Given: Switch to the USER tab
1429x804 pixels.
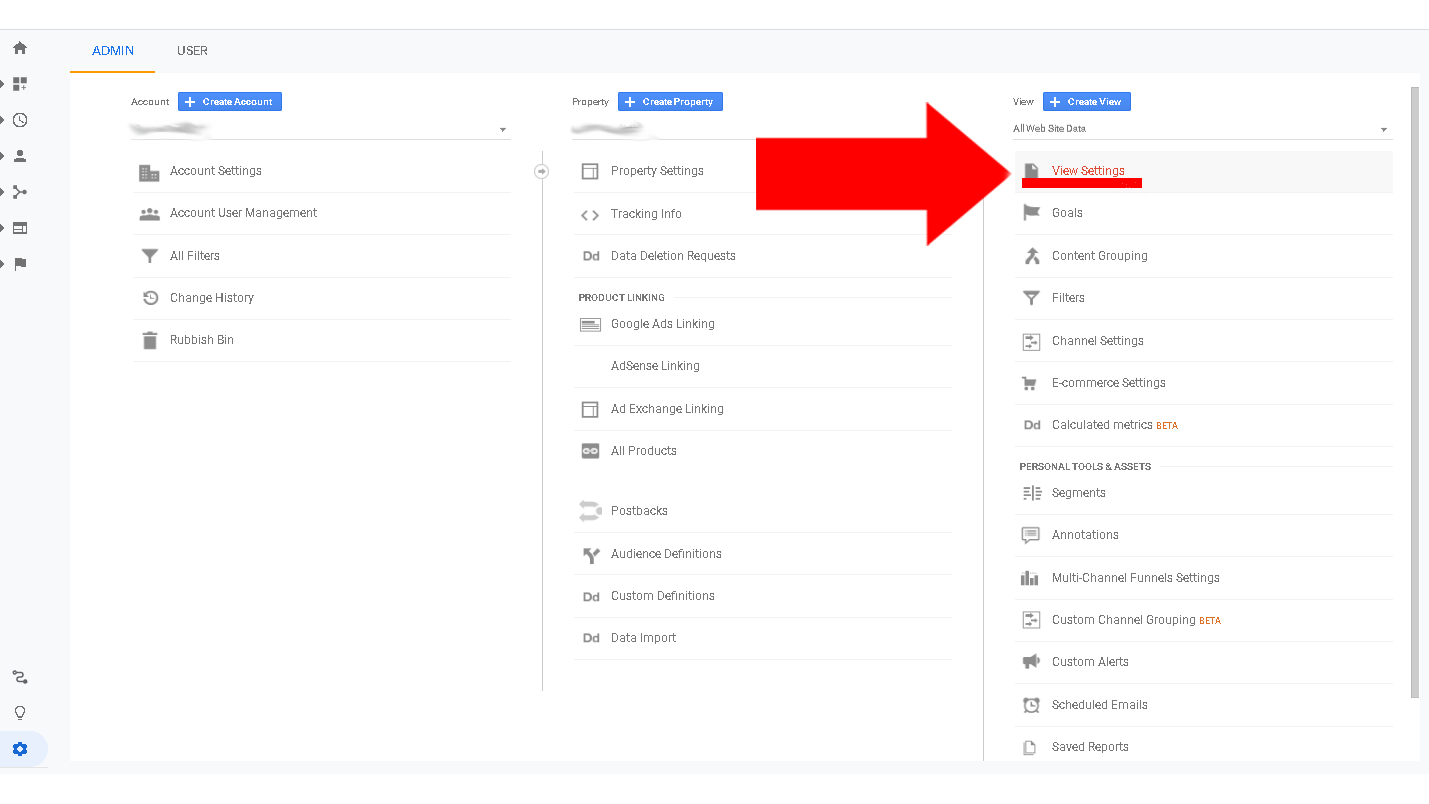Looking at the screenshot, I should [x=192, y=51].
